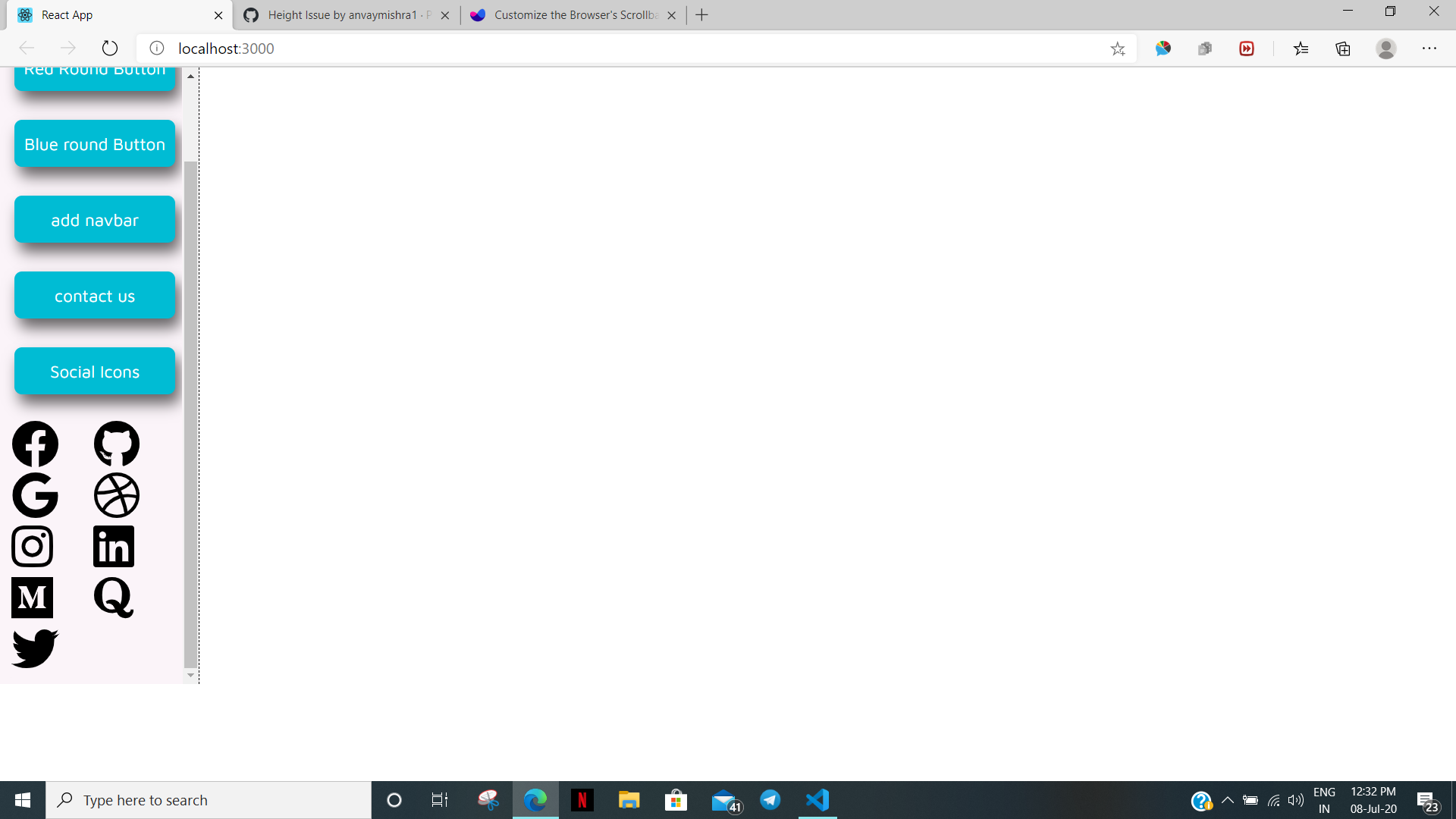Viewport: 1456px width, 819px height.
Task: Add the current page to favorites
Action: 1118,49
